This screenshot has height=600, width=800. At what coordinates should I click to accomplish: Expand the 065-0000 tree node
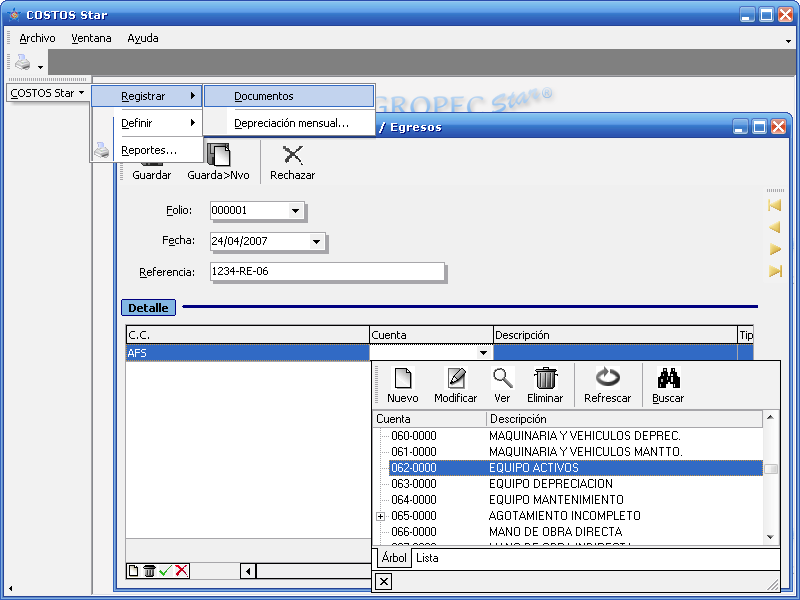point(380,516)
